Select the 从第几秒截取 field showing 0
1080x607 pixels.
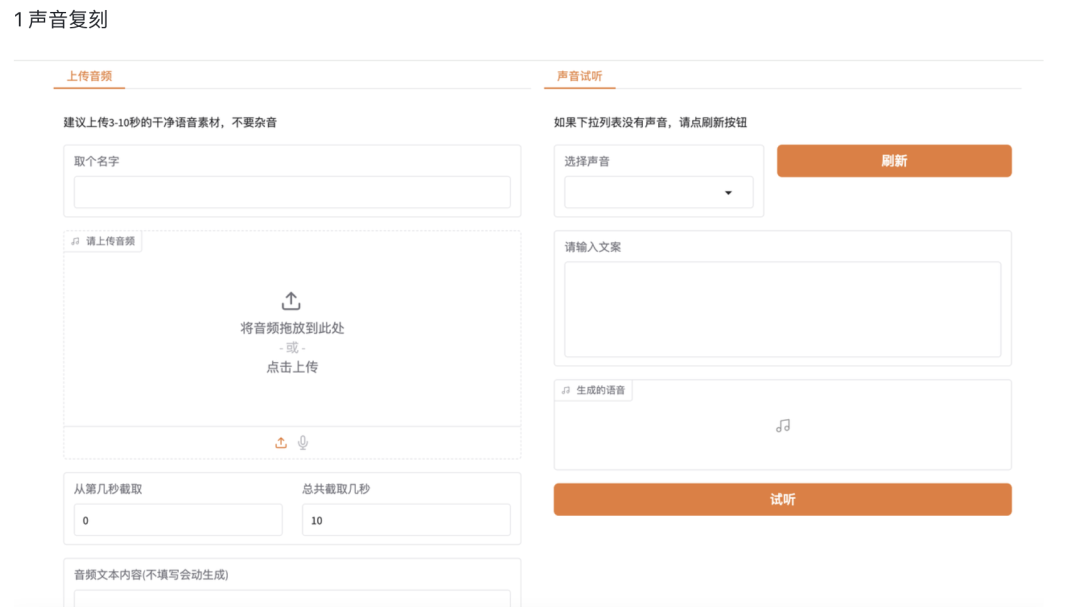click(178, 520)
